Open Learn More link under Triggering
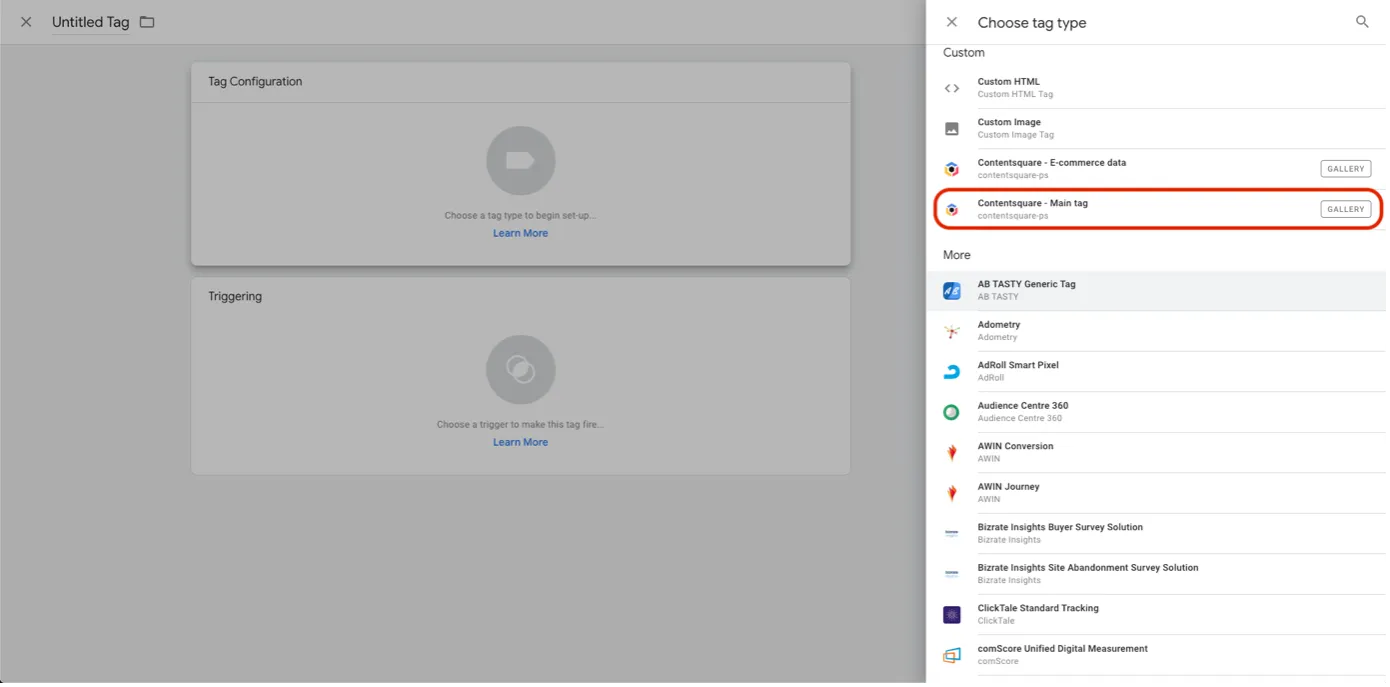This screenshot has width=1390, height=687. coord(520,442)
